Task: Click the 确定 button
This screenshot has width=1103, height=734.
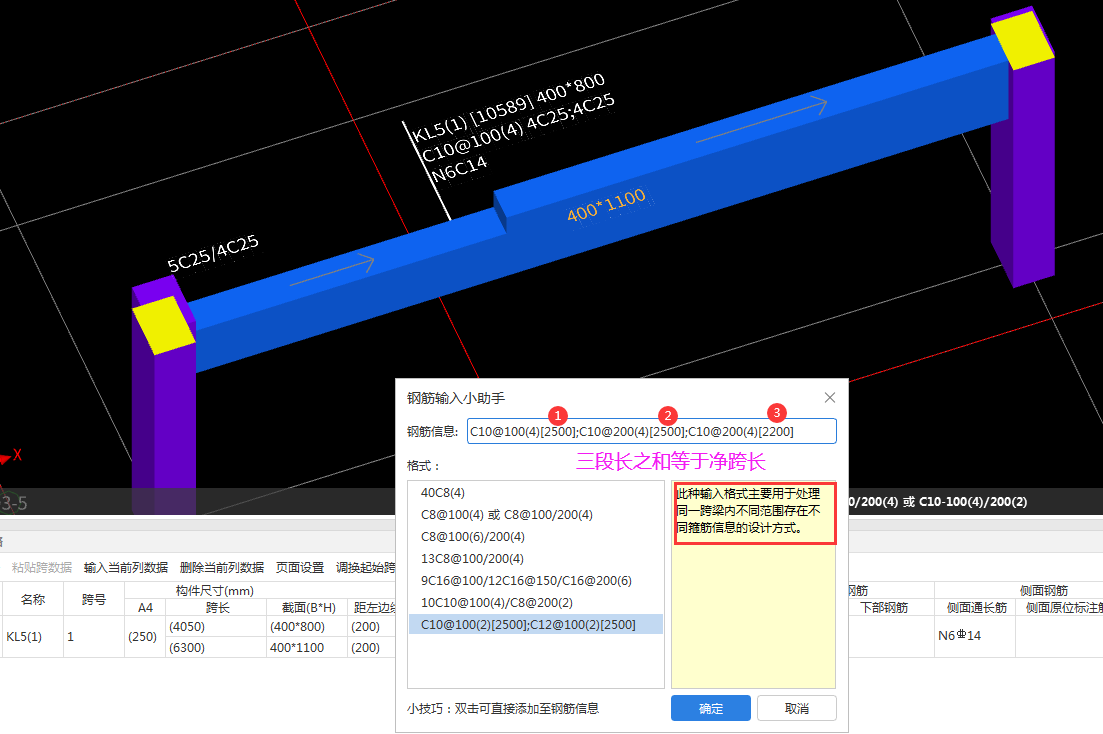Action: click(710, 708)
